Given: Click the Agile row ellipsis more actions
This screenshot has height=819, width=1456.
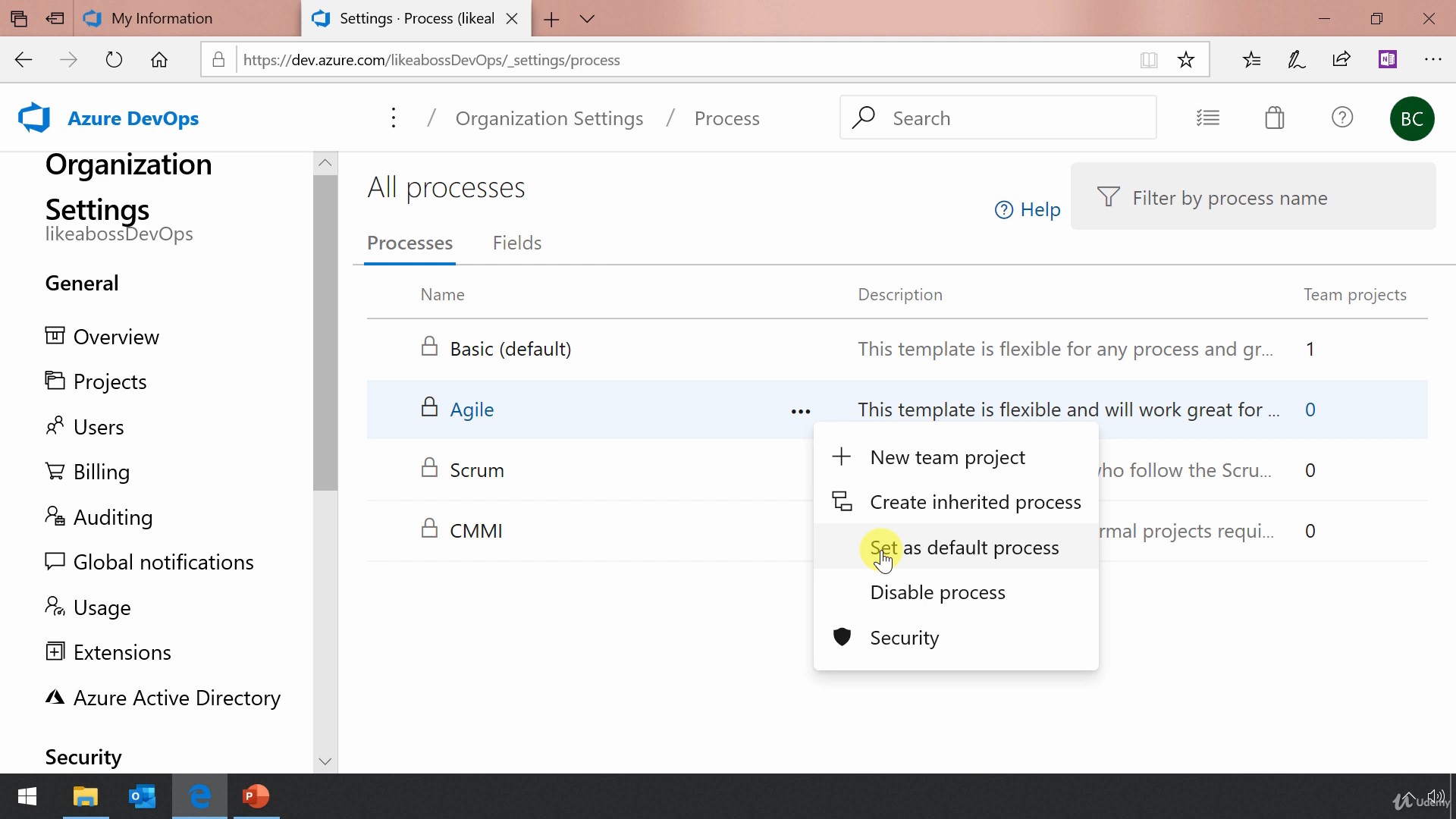Looking at the screenshot, I should point(801,411).
